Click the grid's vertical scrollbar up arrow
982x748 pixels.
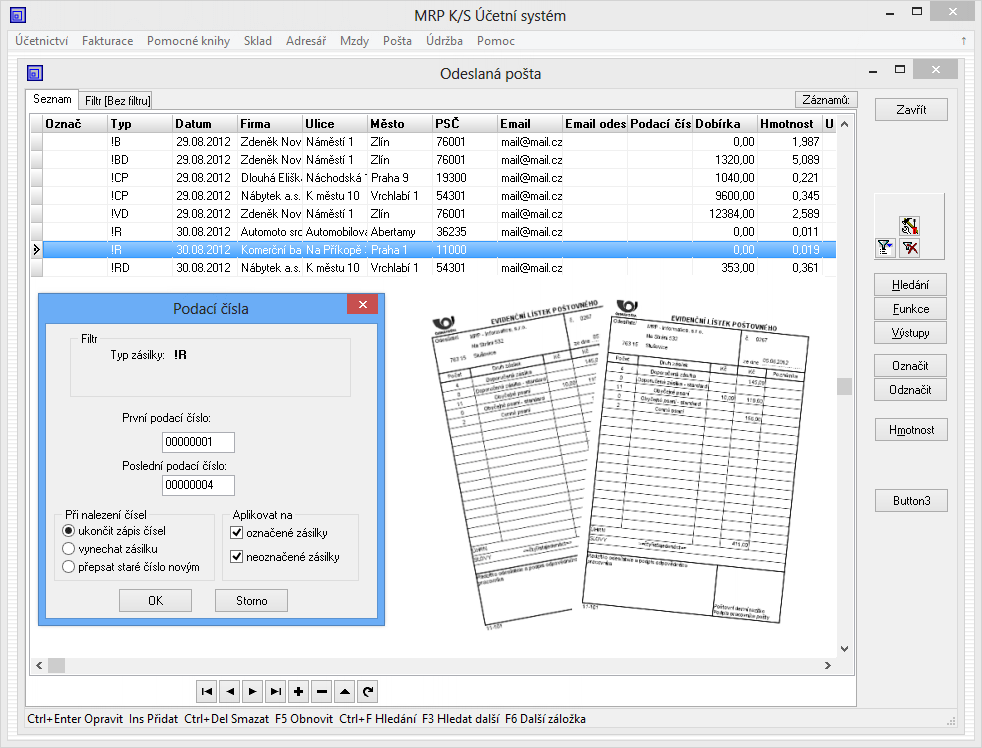point(845,124)
